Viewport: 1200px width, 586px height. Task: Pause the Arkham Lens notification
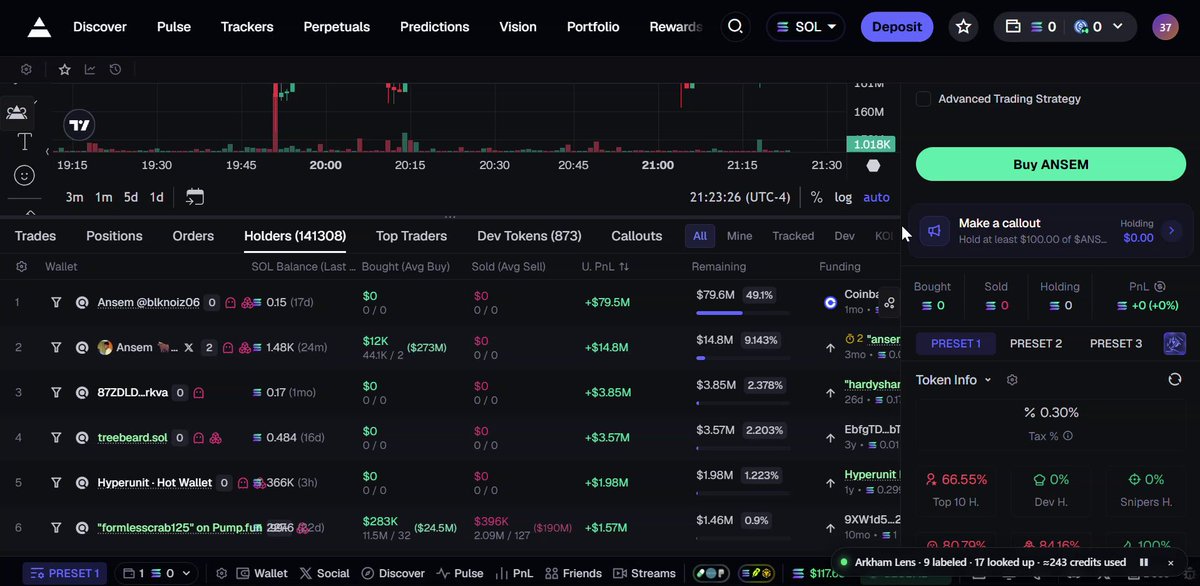pyautogui.click(x=1144, y=562)
